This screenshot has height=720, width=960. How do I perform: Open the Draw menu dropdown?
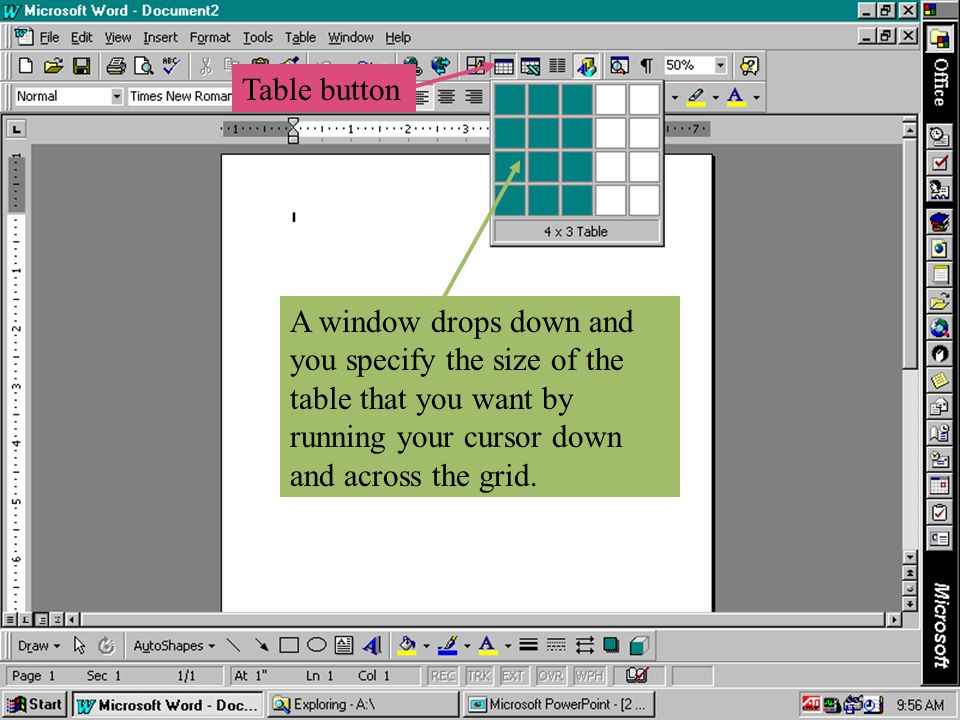[x=39, y=646]
